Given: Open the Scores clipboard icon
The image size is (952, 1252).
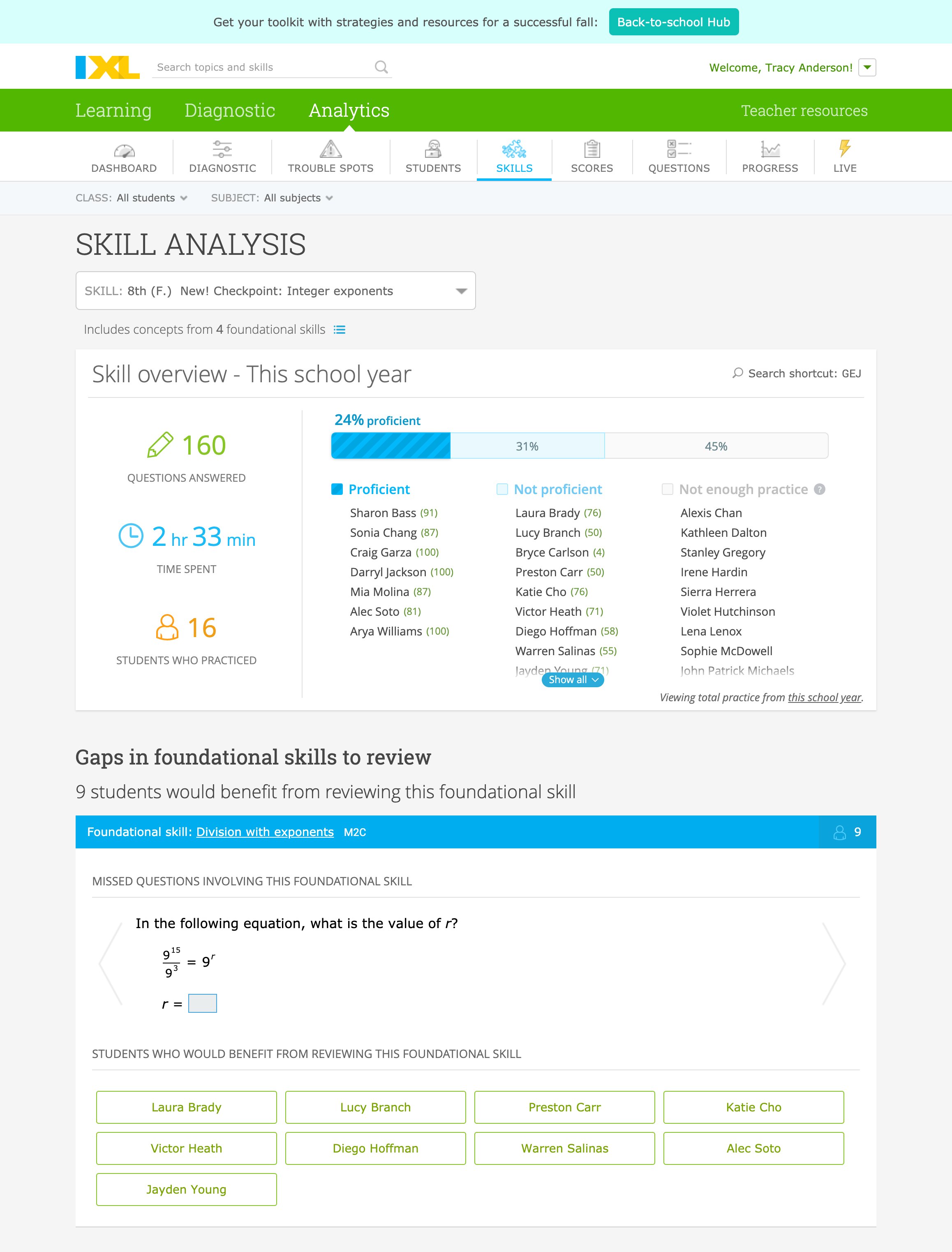Looking at the screenshot, I should pos(592,150).
